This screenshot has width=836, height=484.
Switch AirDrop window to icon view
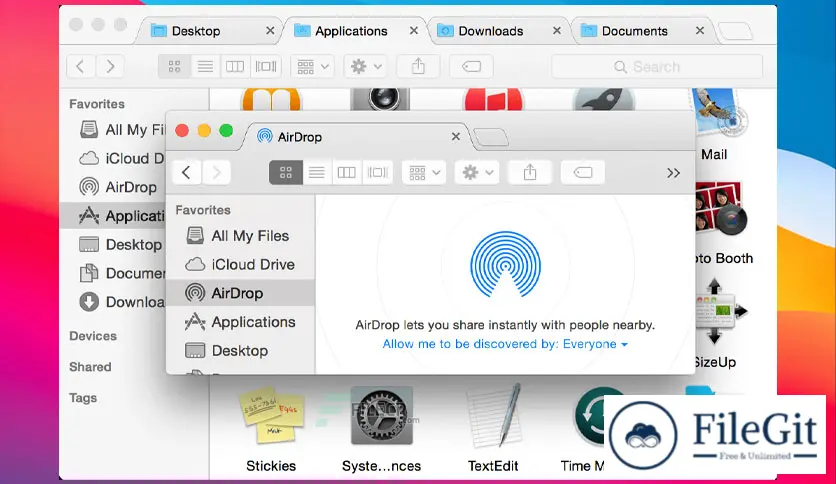click(x=285, y=172)
